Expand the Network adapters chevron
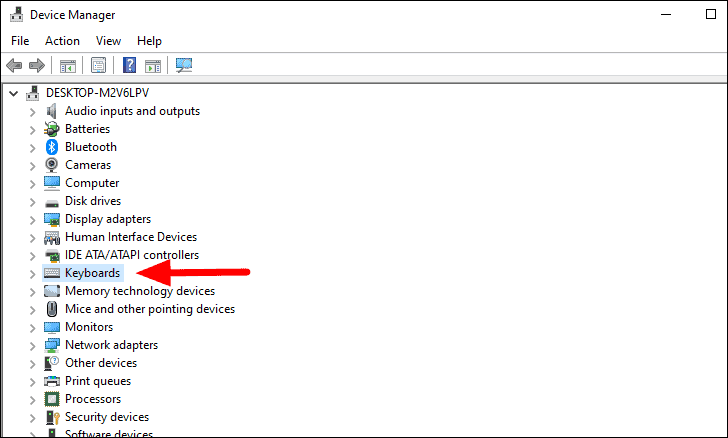Image resolution: width=728 pixels, height=438 pixels. [x=32, y=346]
